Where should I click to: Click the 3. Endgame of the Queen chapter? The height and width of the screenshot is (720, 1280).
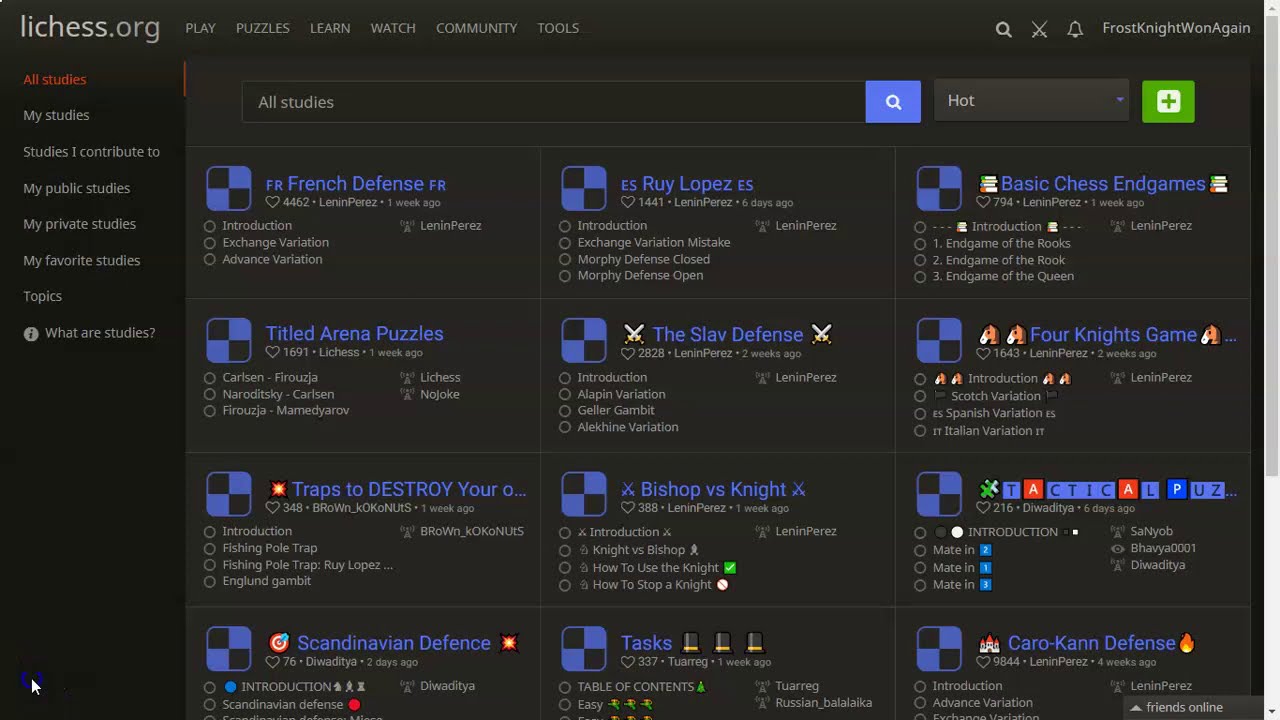pos(1003,276)
